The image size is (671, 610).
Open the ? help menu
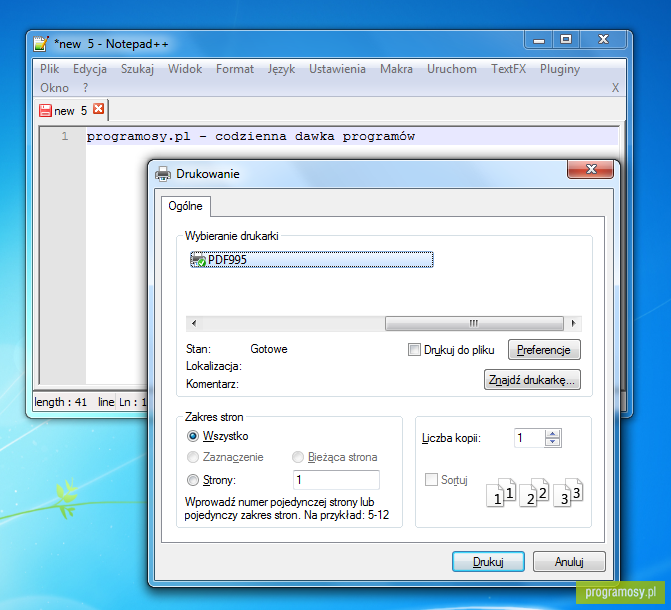[86, 88]
